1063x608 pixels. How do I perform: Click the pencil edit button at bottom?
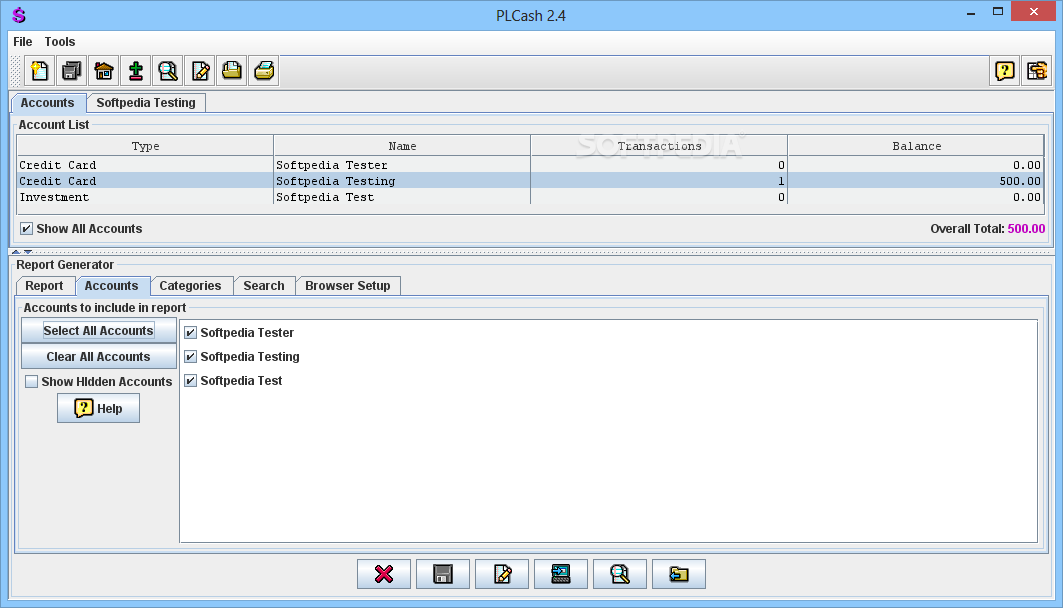[x=502, y=574]
